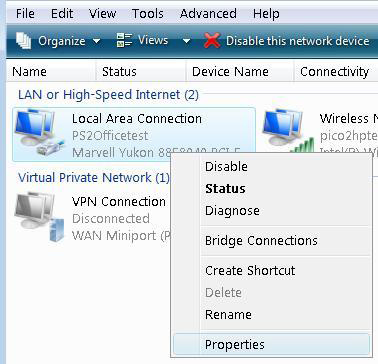Image resolution: width=378 pixels, height=364 pixels.
Task: Expand the Organize dropdown arrow
Action: pyautogui.click(x=96, y=41)
